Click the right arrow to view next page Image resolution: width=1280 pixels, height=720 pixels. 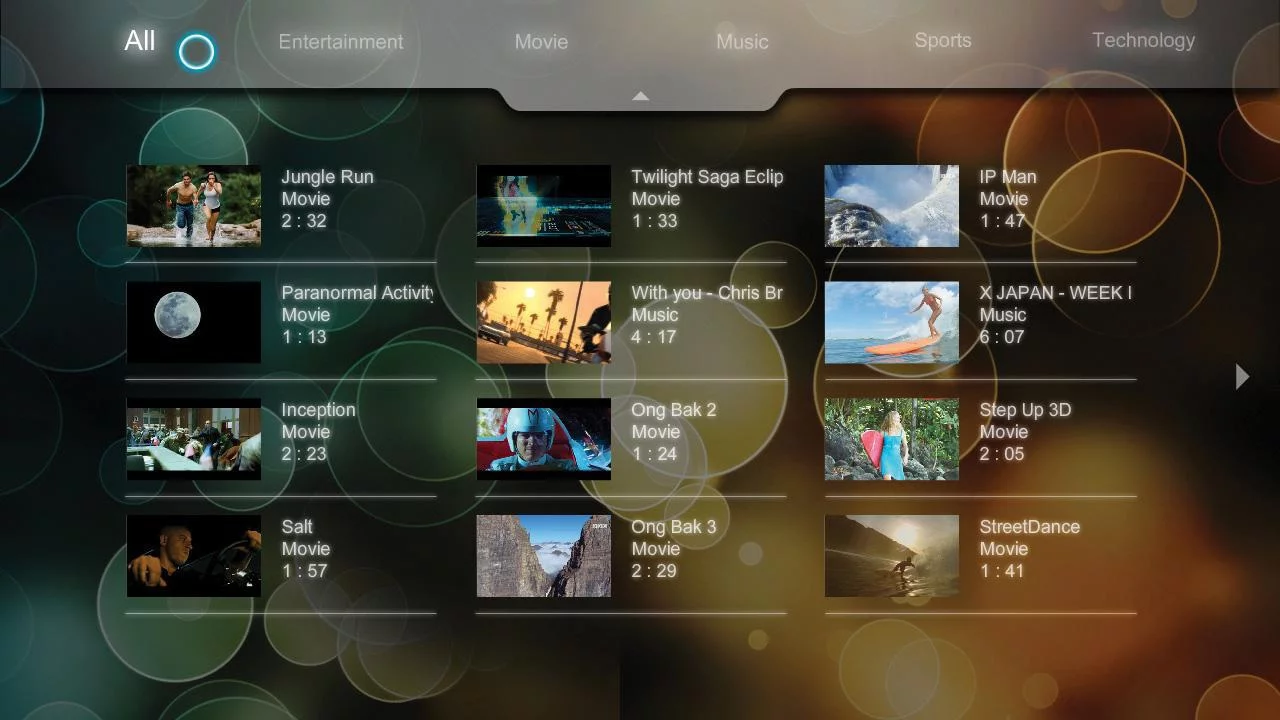1242,377
